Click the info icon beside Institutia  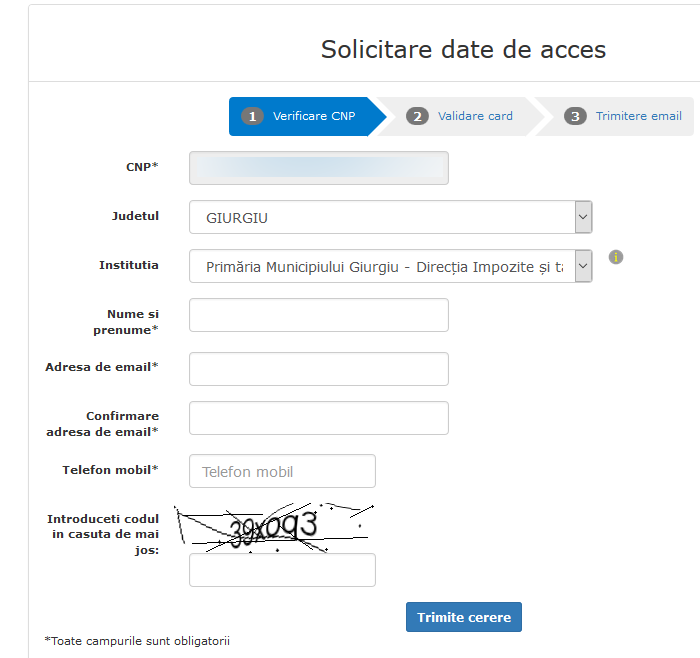point(616,257)
